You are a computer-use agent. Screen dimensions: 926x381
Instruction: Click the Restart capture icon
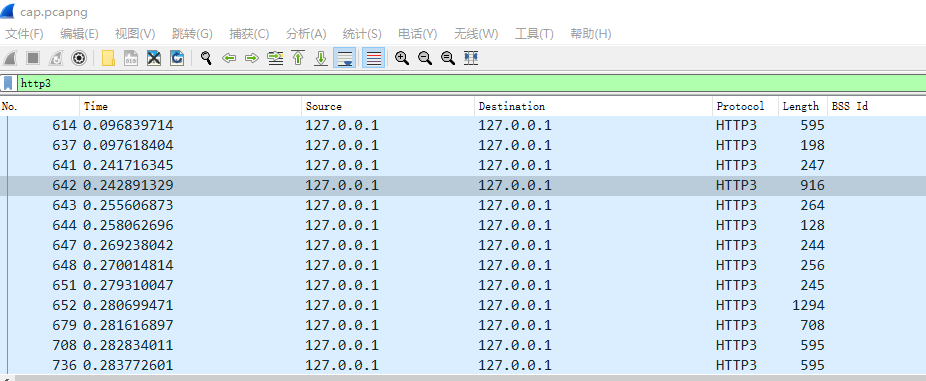pyautogui.click(x=56, y=58)
